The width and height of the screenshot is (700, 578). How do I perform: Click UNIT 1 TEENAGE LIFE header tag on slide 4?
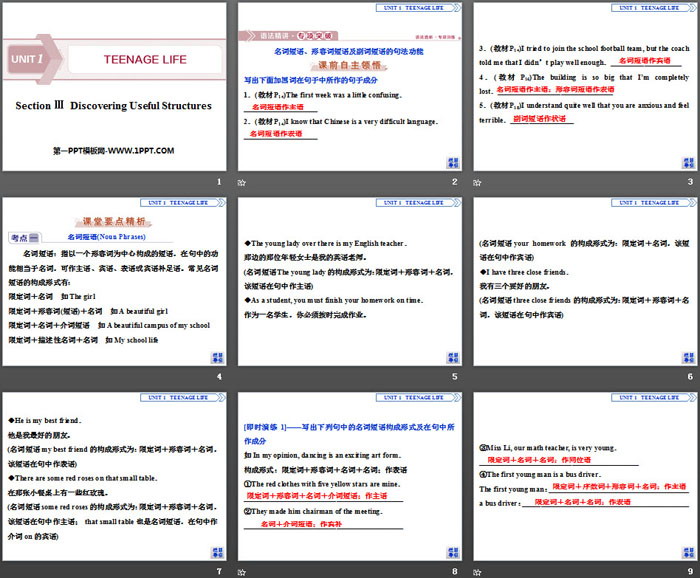click(183, 203)
